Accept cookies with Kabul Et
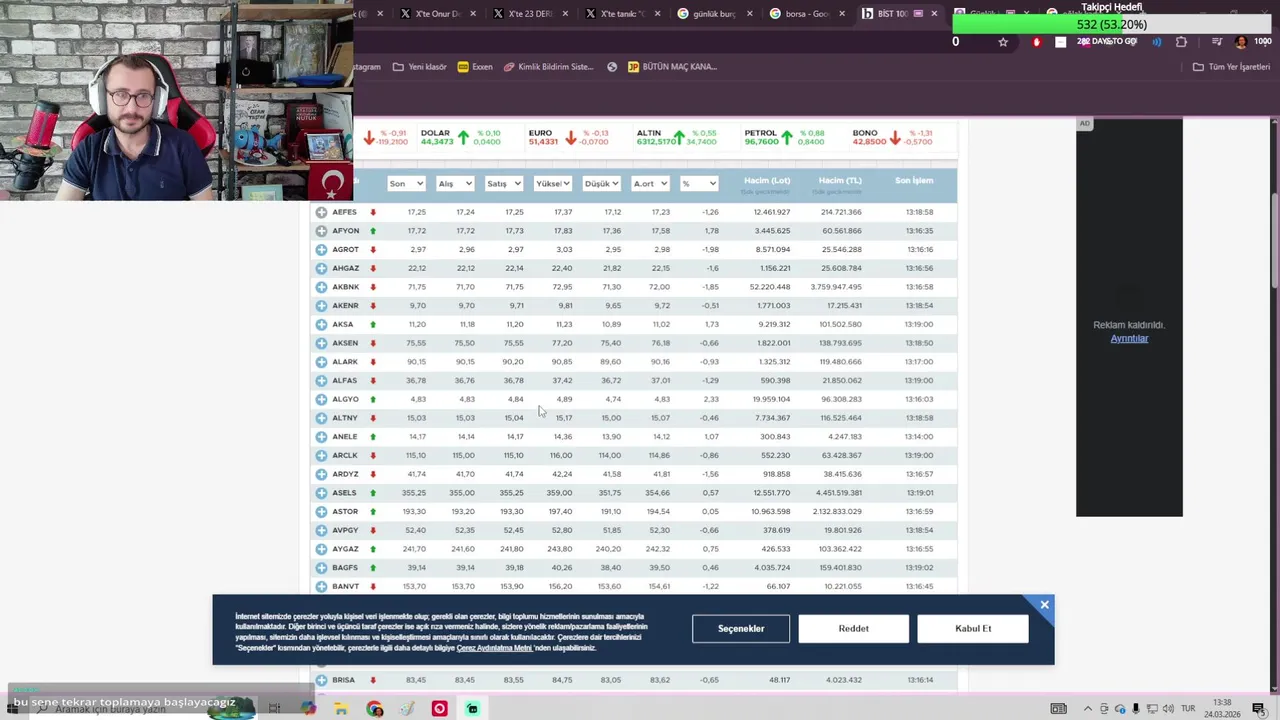Screen dimensions: 1280x720 click(x=973, y=628)
